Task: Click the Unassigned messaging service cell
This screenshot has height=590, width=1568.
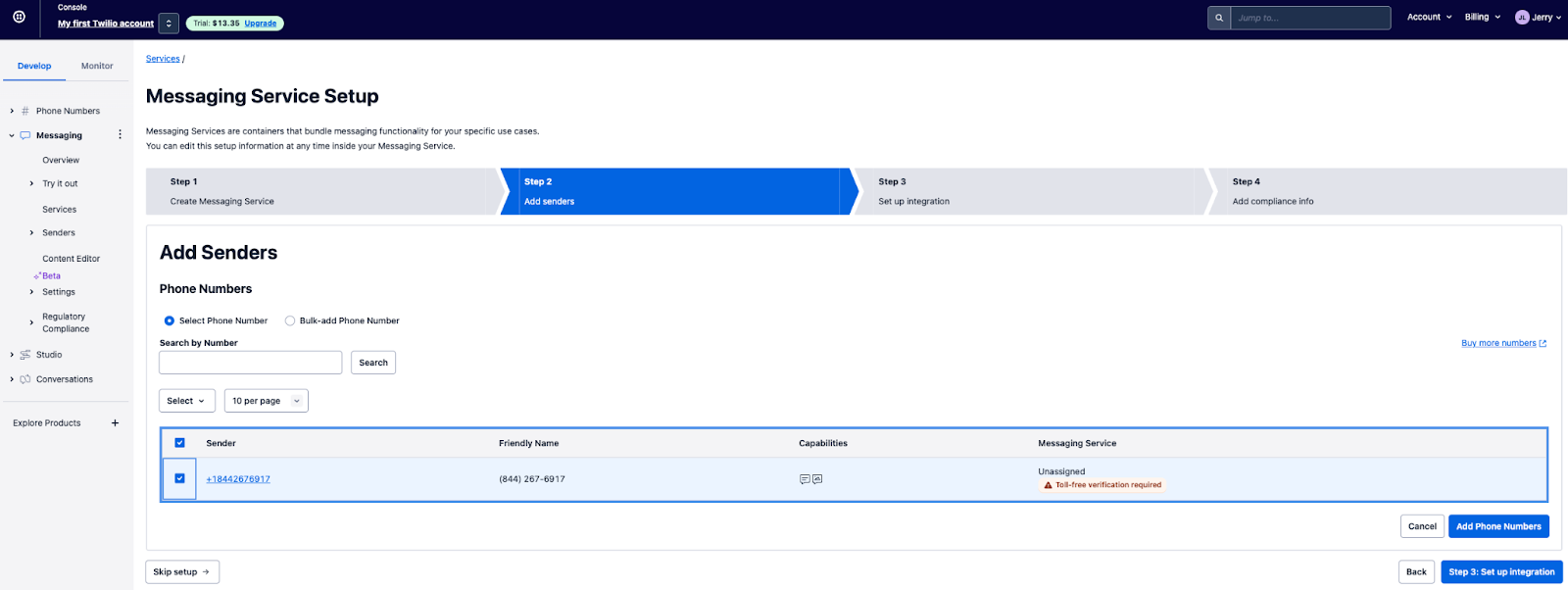Action: (1061, 471)
